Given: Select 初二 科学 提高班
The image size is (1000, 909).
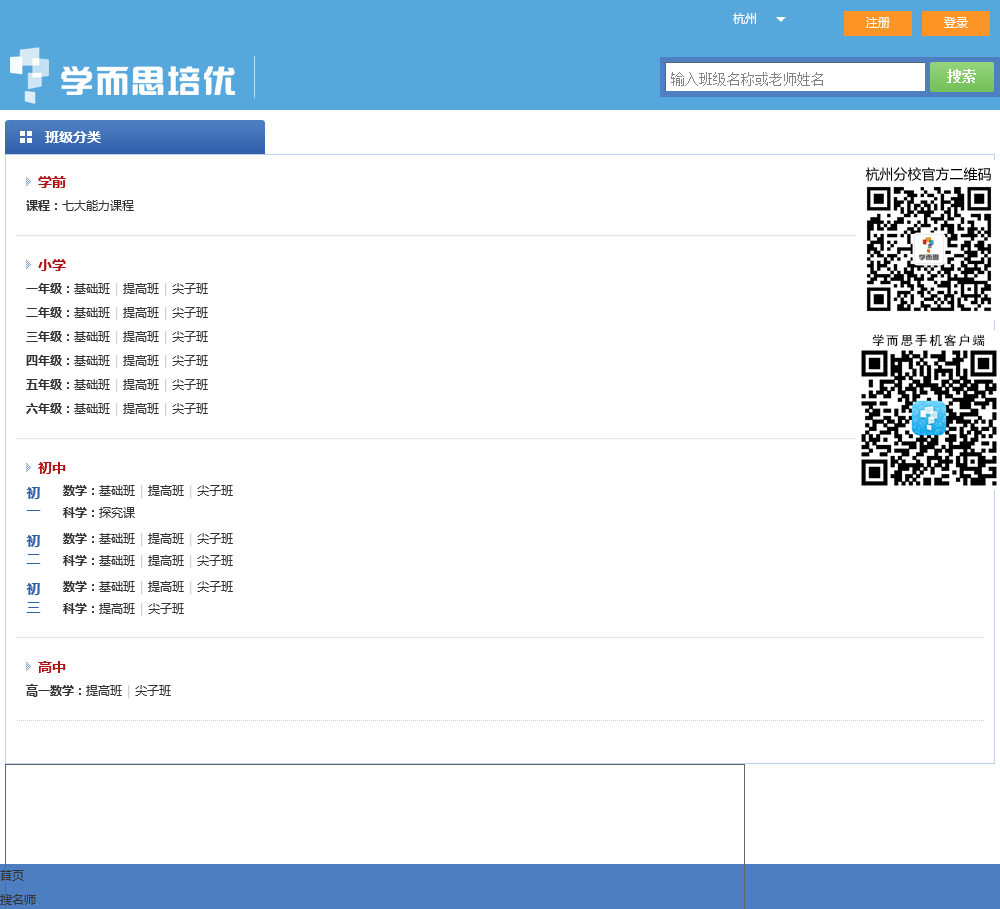Looking at the screenshot, I should point(166,561).
